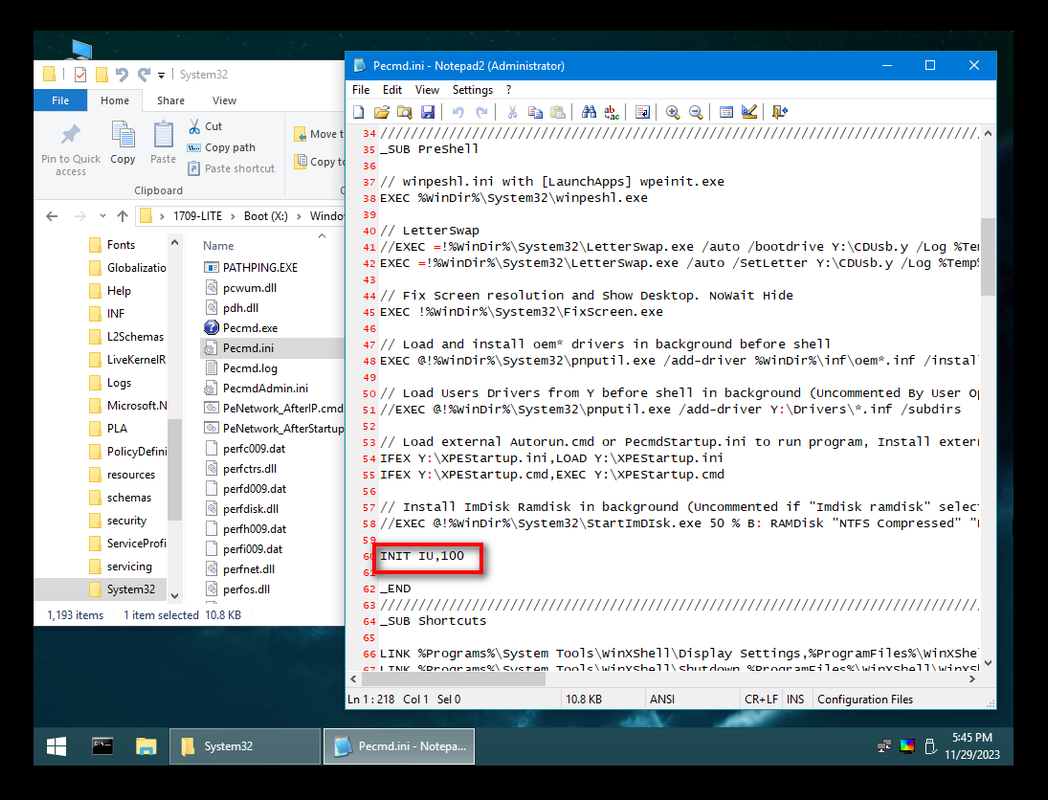Select System32 folder in tree
The width and height of the screenshot is (1048, 800).
(130, 589)
